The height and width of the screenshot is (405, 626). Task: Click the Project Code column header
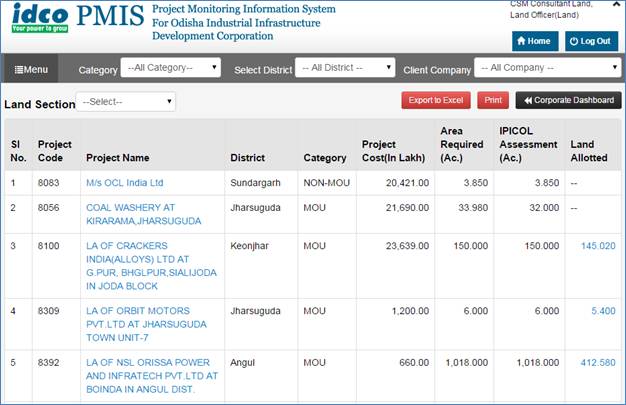click(x=55, y=151)
